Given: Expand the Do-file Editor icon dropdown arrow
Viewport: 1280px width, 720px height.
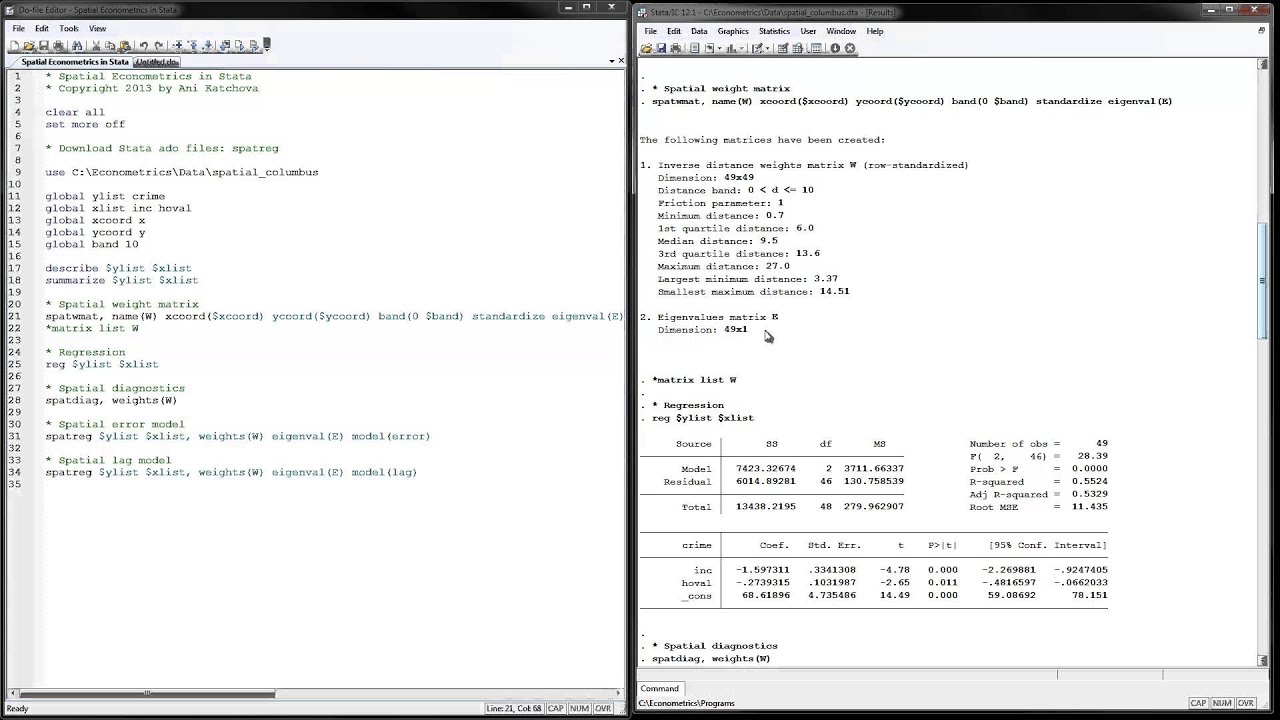Looking at the screenshot, I should click(768, 48).
